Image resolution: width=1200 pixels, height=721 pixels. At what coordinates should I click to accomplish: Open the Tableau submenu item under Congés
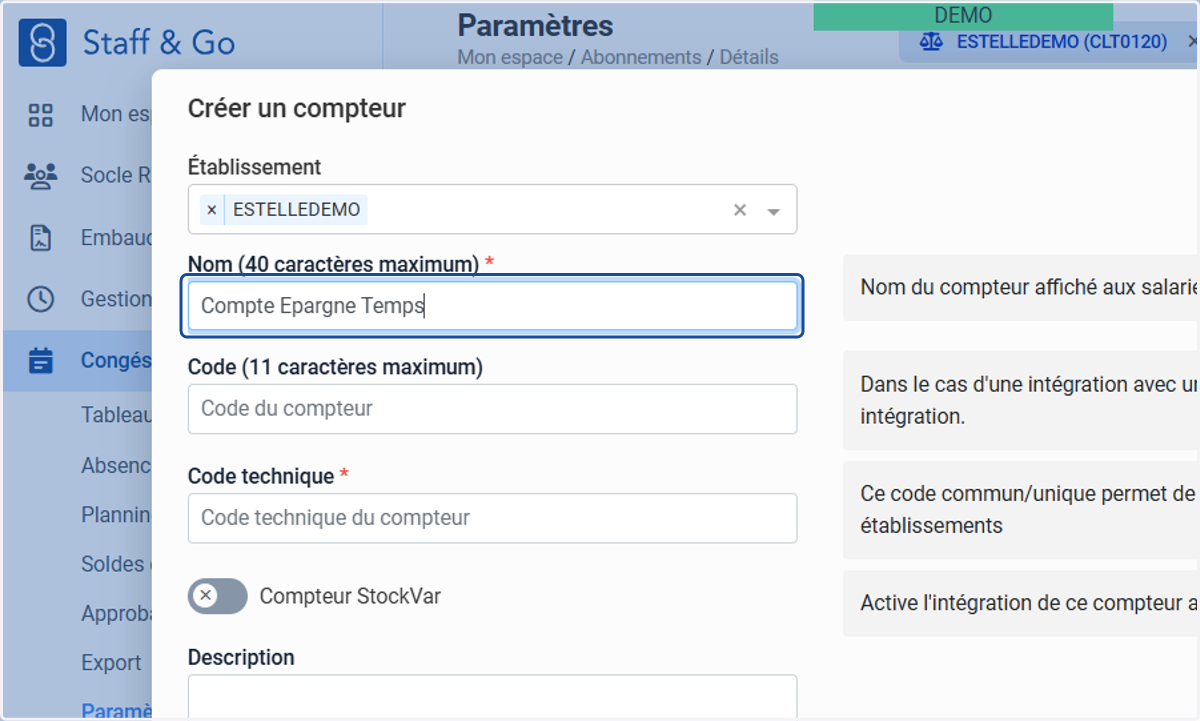[116, 415]
